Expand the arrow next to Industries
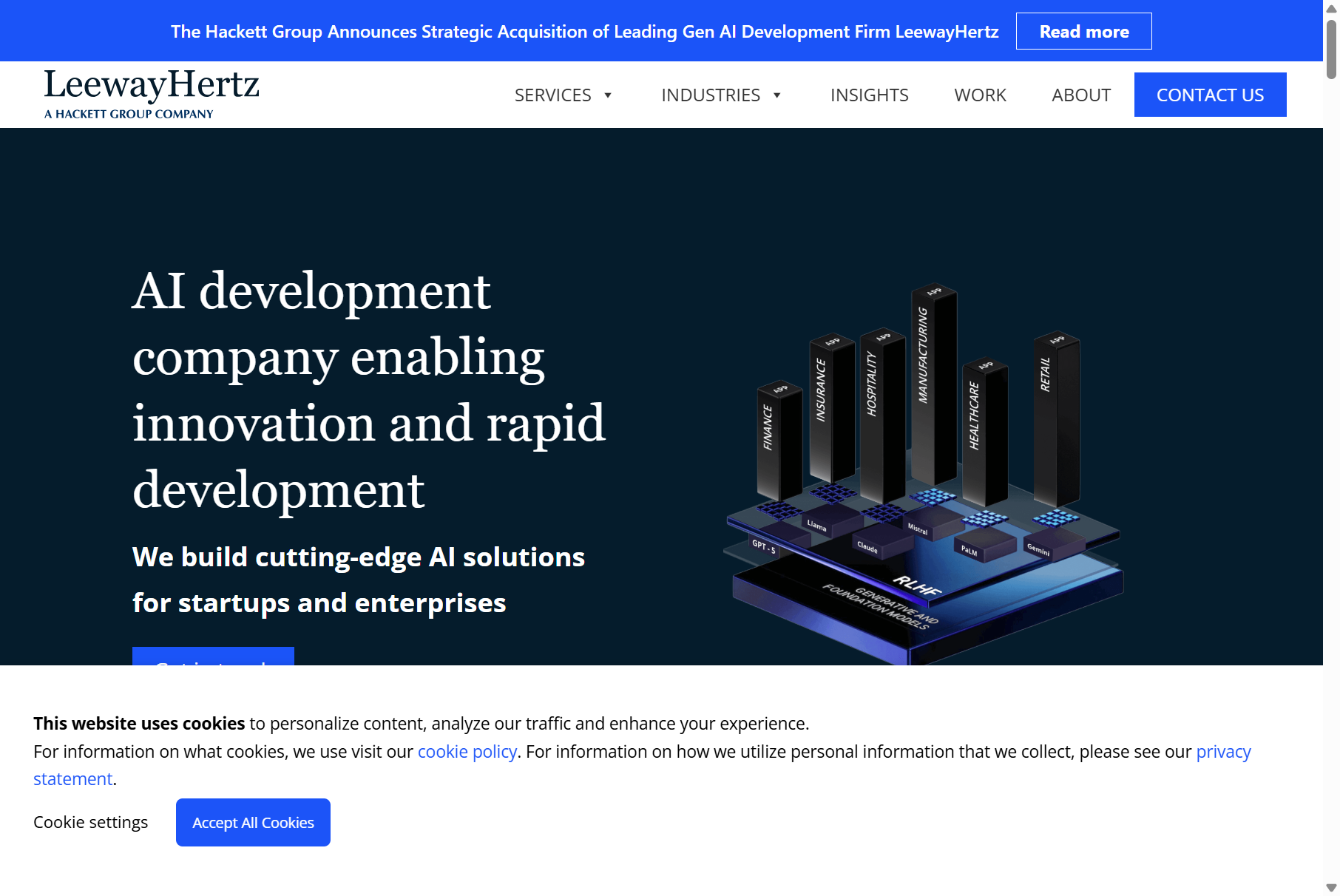 pos(776,95)
